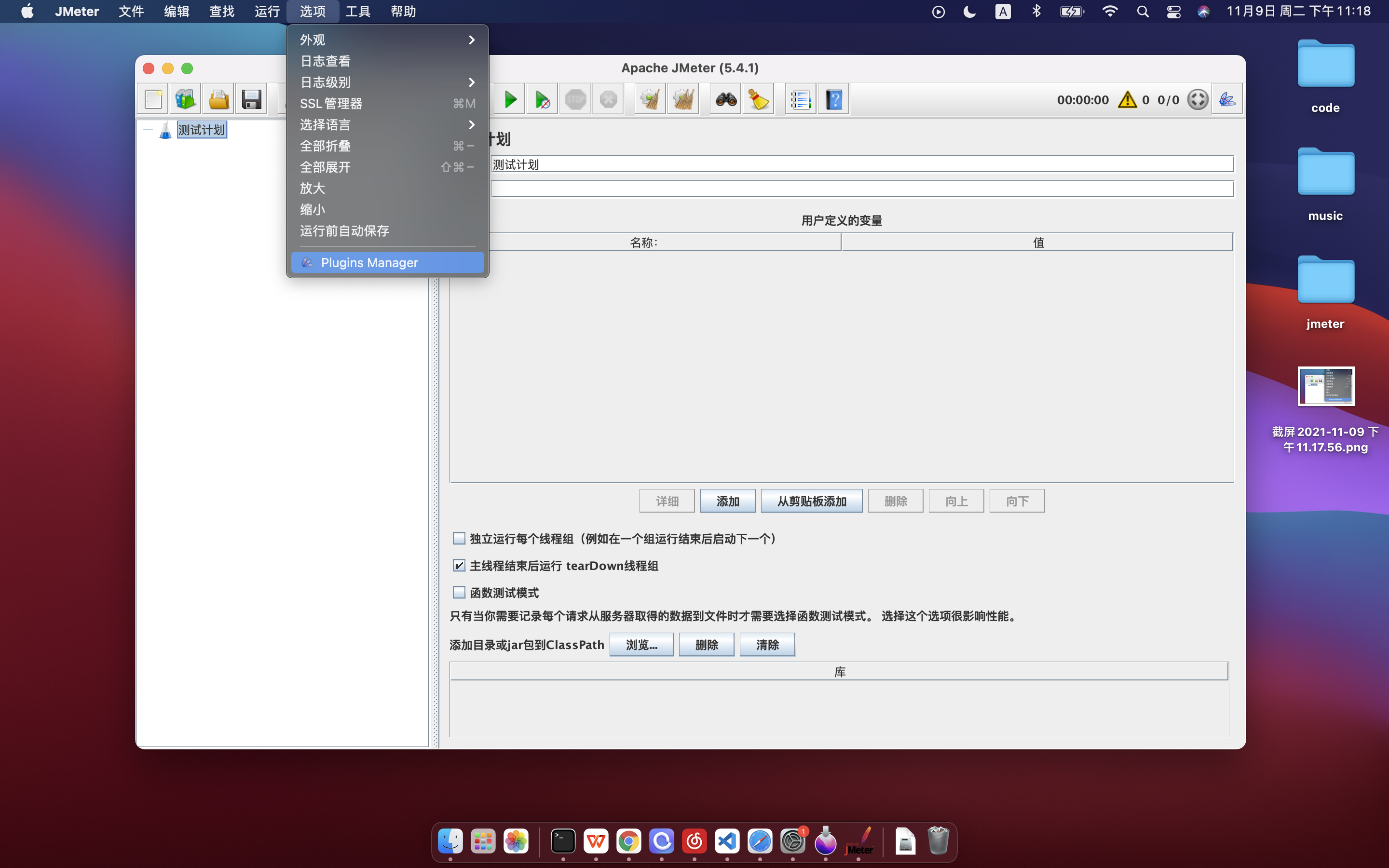
Task: Click the New test plan toolbar icon
Action: (153, 99)
